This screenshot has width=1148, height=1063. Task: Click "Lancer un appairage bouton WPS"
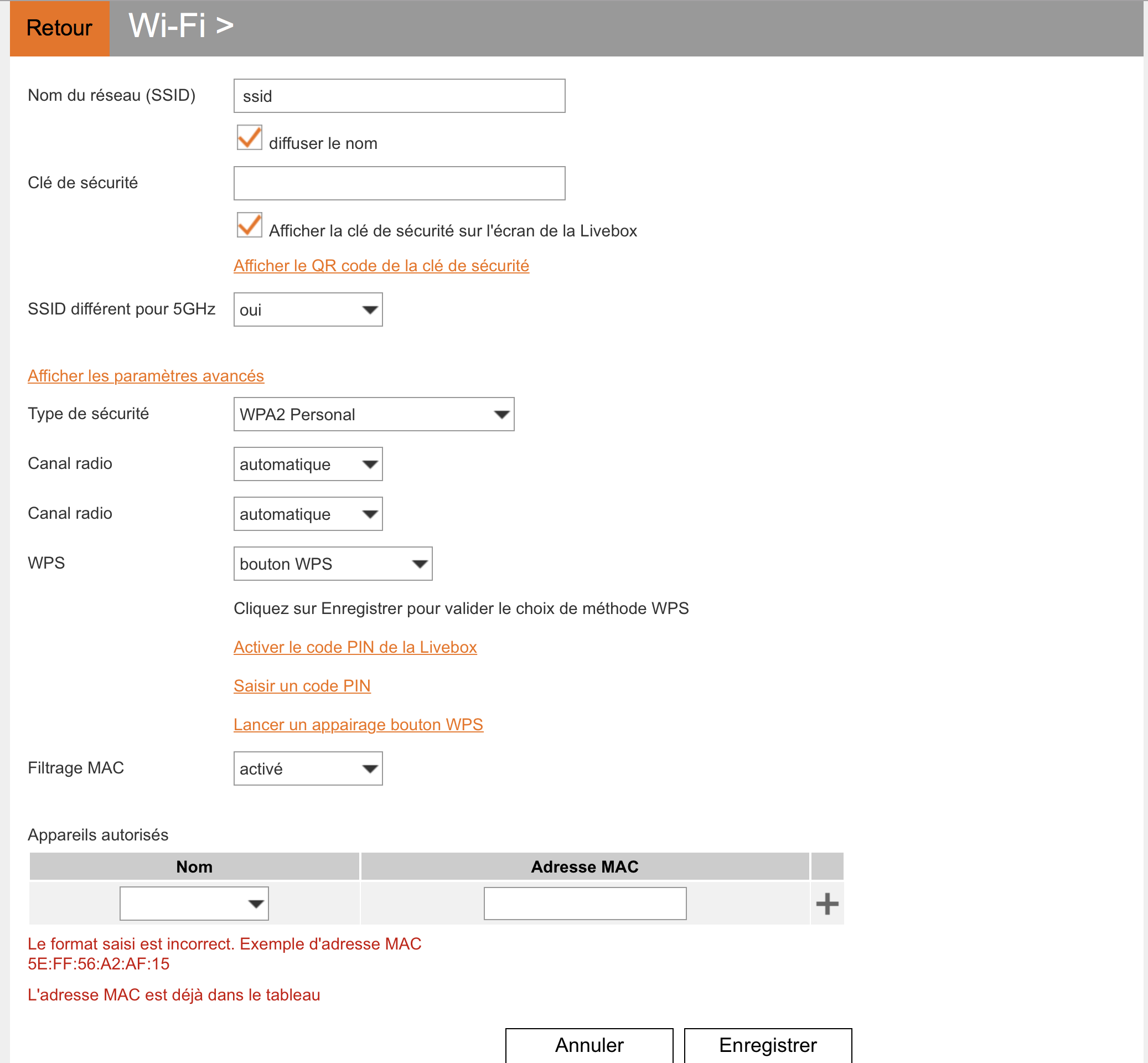pyautogui.click(x=358, y=724)
